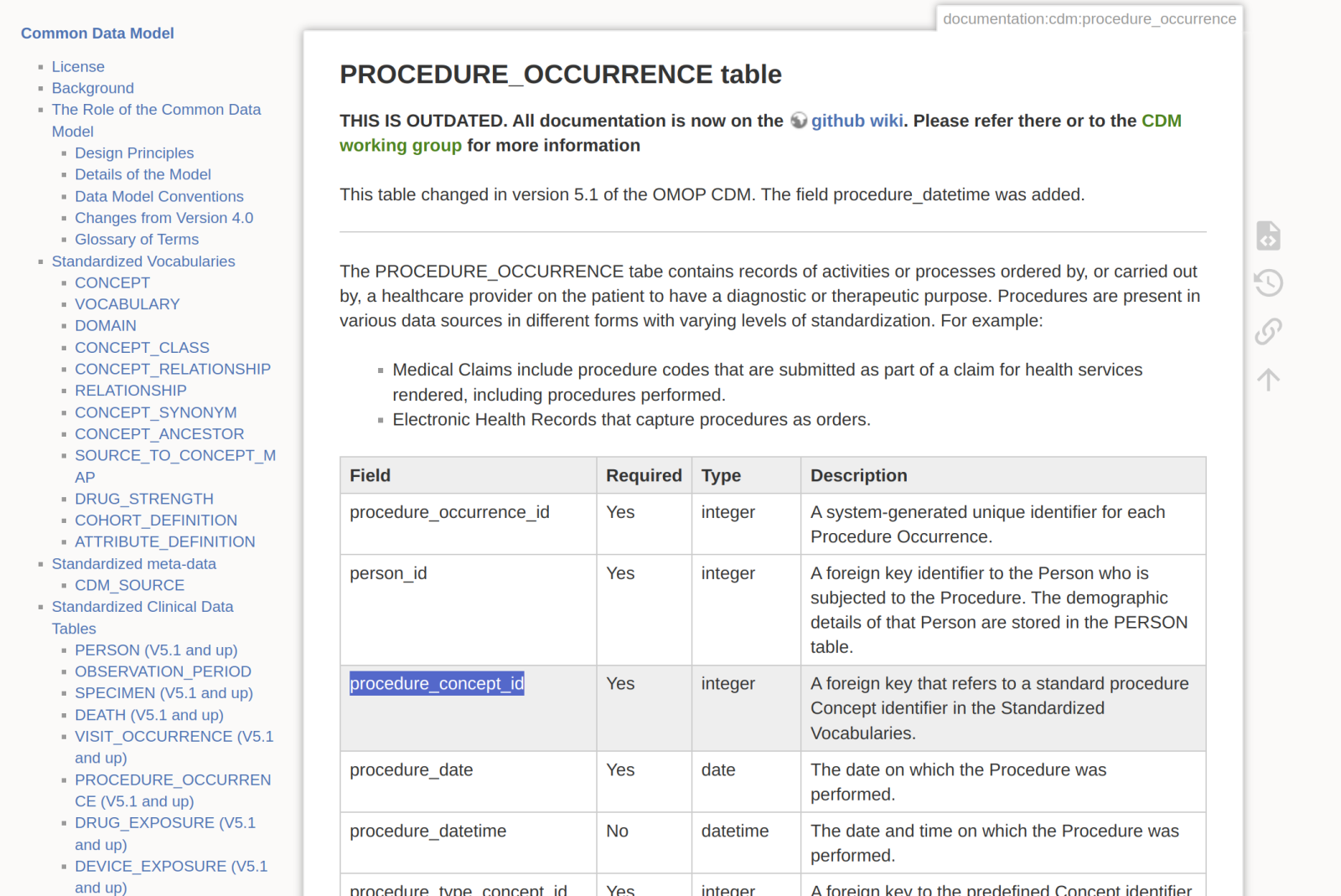Open the github wiki link

pos(857,121)
